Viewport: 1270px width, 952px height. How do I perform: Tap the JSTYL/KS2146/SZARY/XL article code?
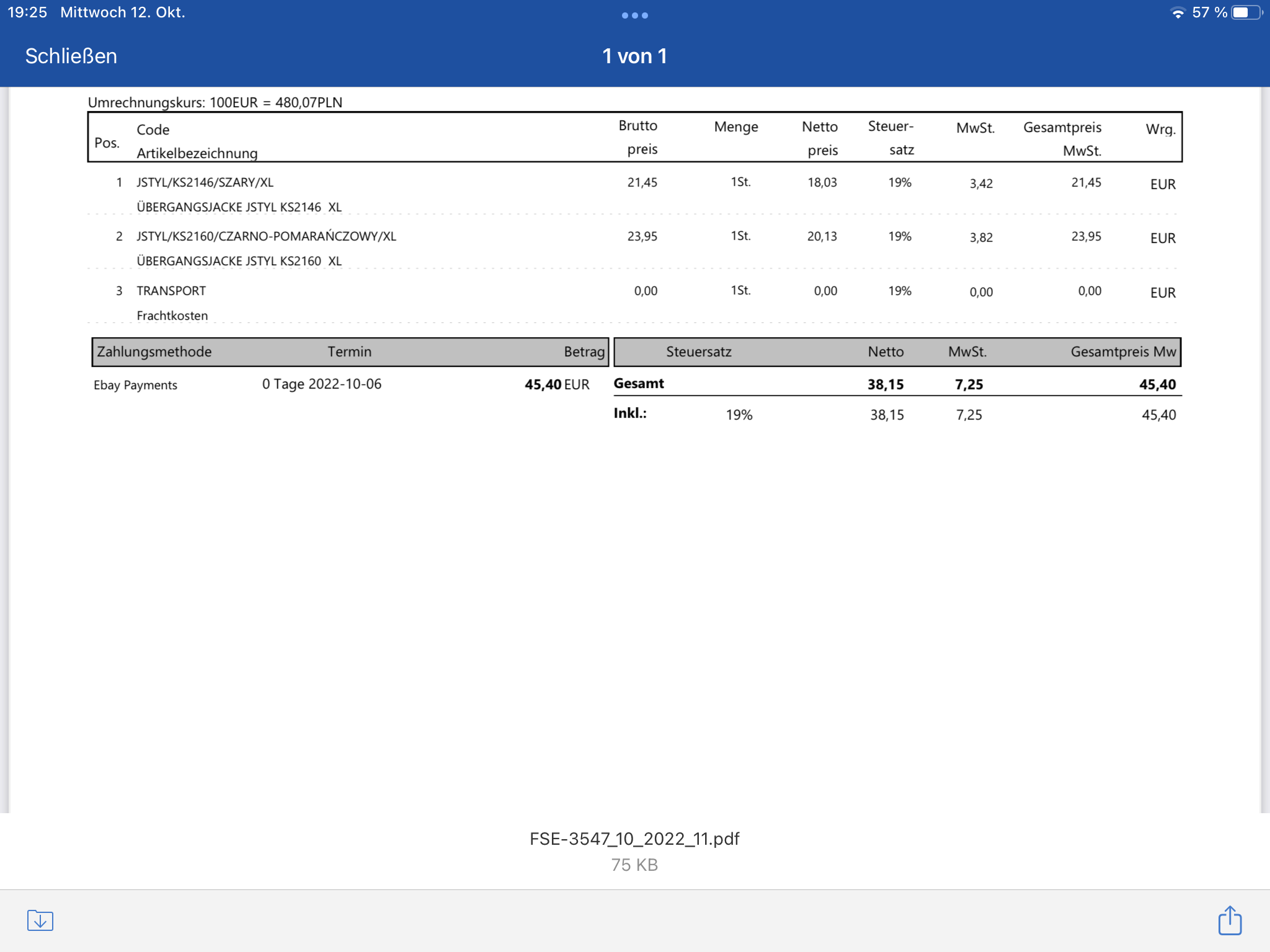point(205,182)
